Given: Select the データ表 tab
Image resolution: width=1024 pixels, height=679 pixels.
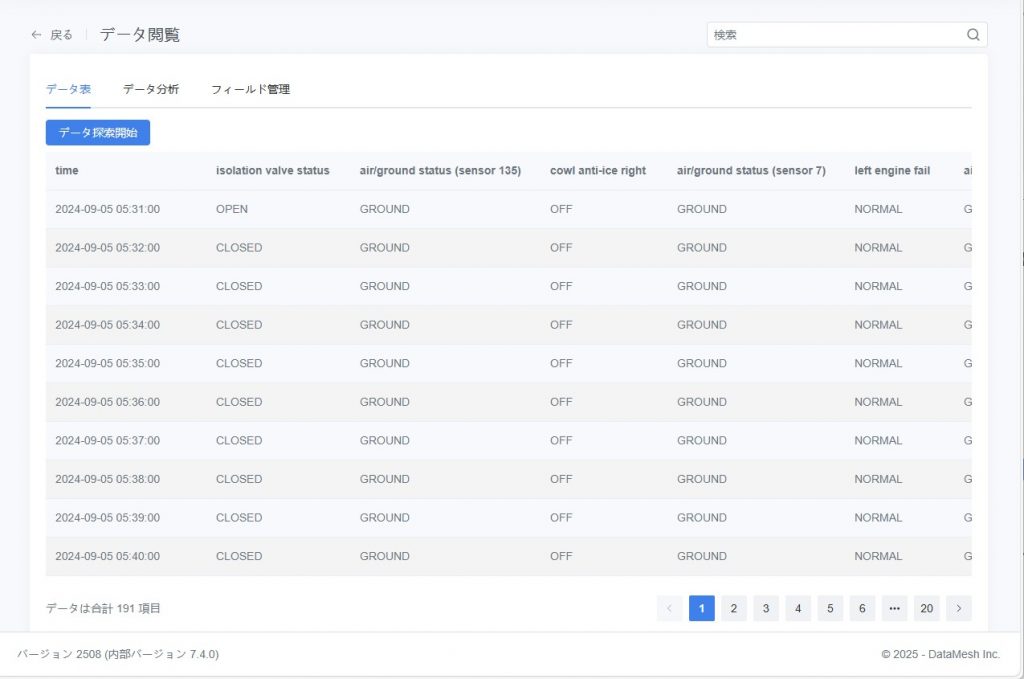Looking at the screenshot, I should 68,89.
